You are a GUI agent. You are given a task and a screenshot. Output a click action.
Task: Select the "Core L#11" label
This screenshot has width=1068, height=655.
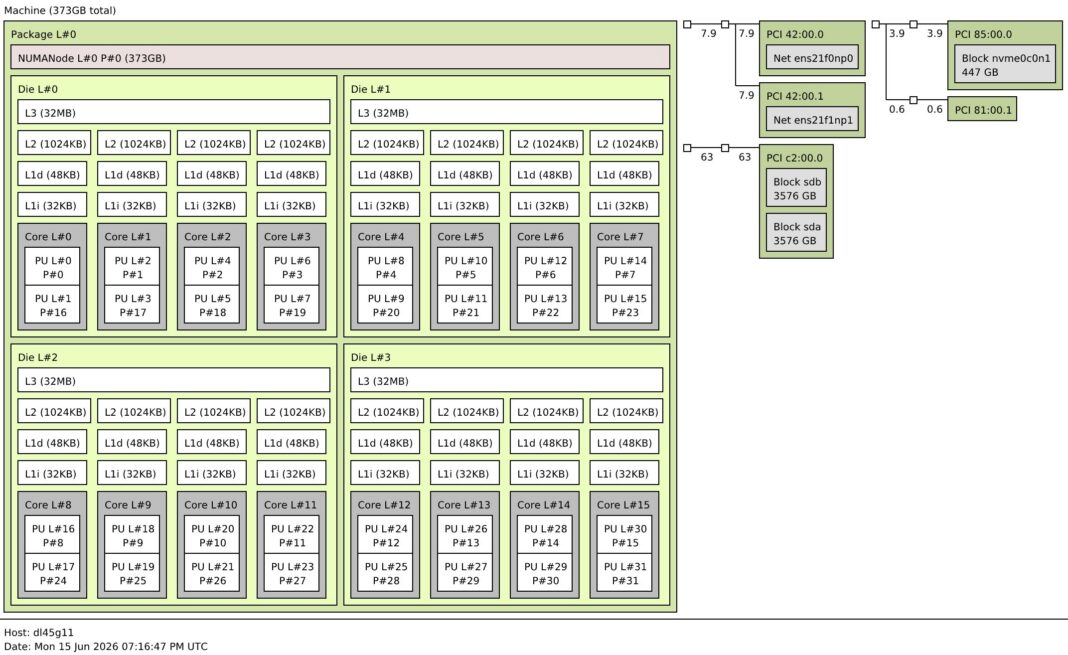(290, 505)
